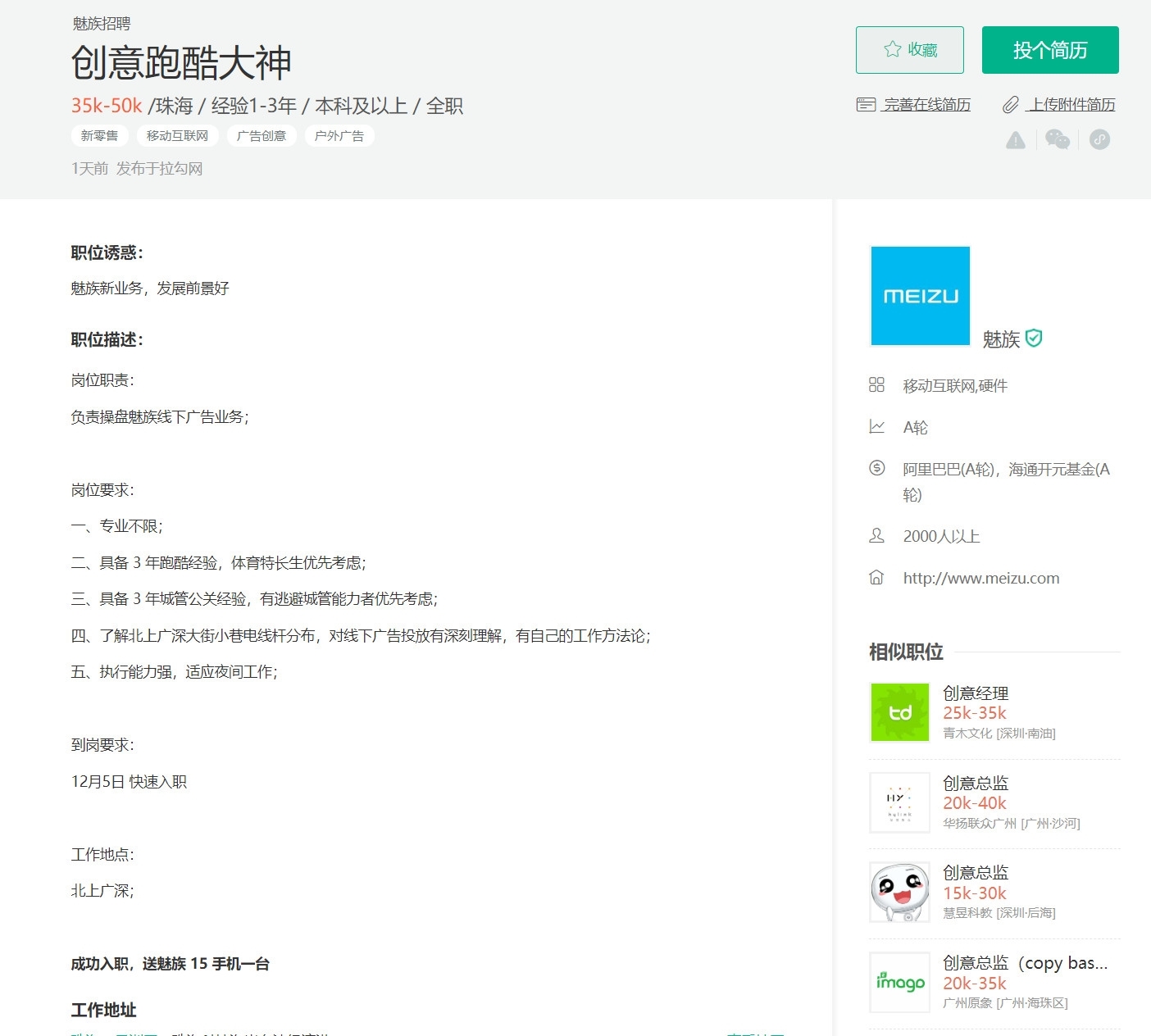
Task: Open the Meizu company logo
Action: pyautogui.click(x=921, y=296)
